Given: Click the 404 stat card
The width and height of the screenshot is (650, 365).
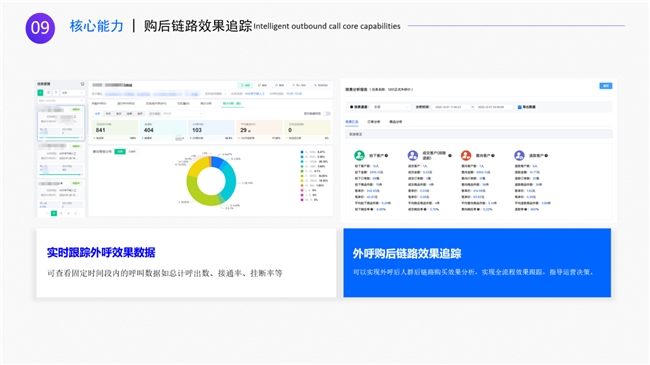Looking at the screenshot, I should pyautogui.click(x=163, y=130).
